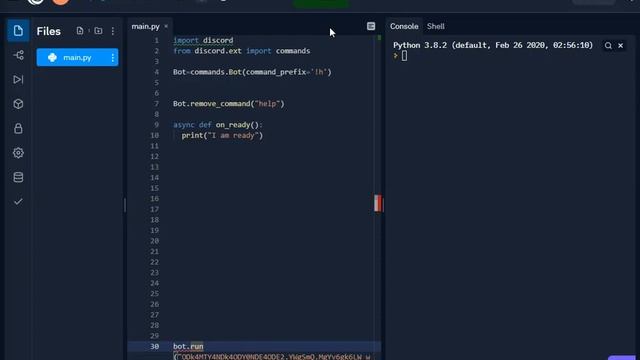Open the Version control sidebar icon

click(x=18, y=55)
